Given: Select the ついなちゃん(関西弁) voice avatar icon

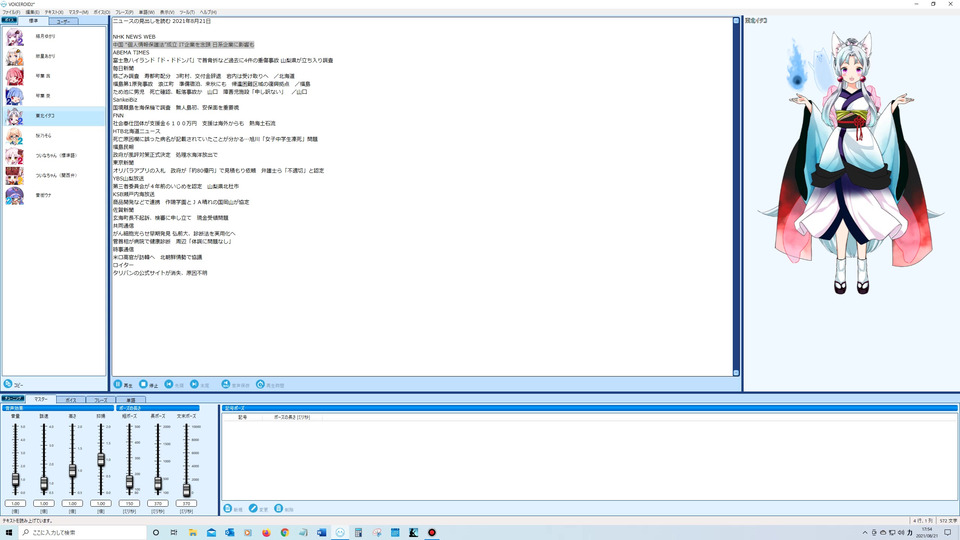Looking at the screenshot, I should (15, 176).
